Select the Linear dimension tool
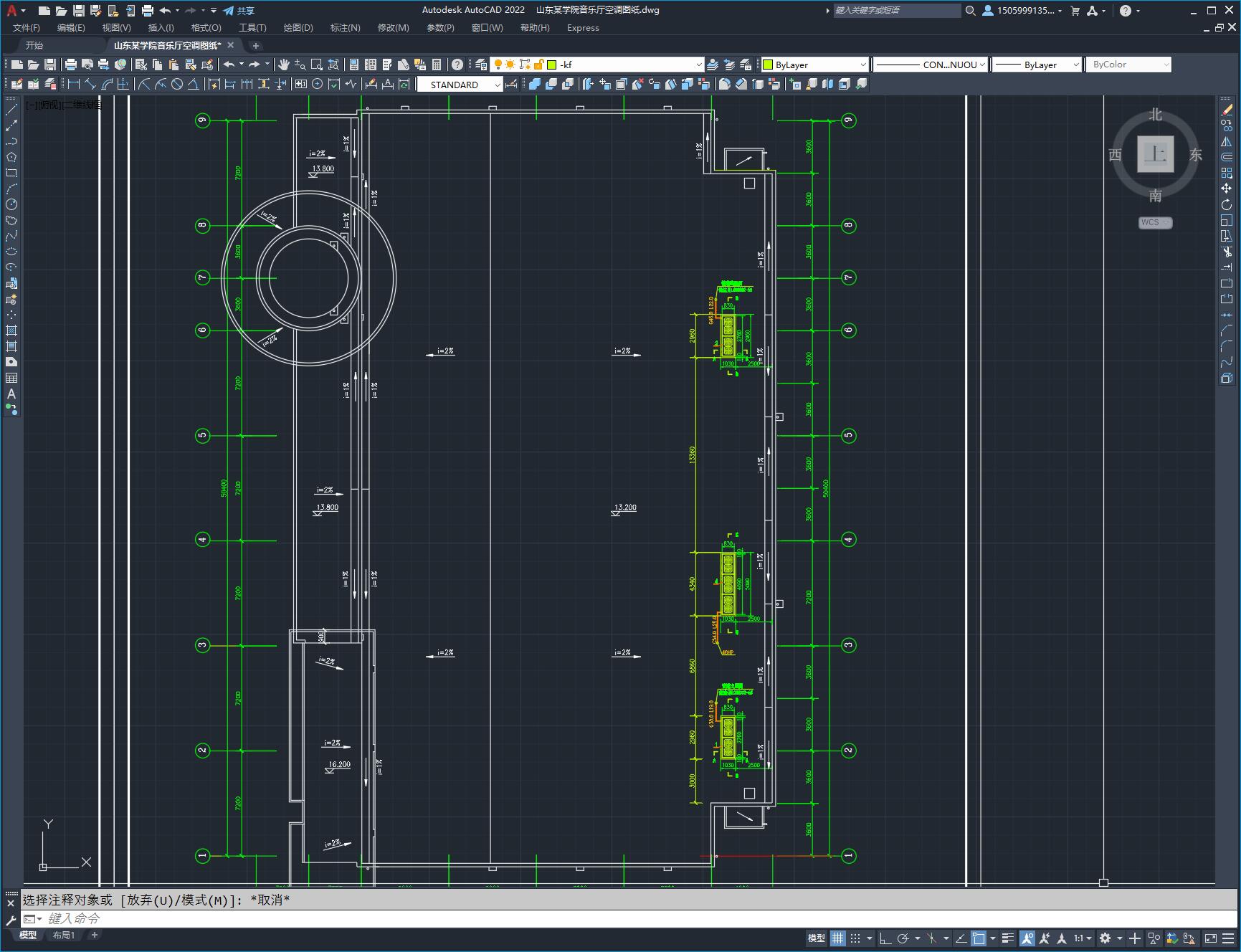The image size is (1241, 952). click(73, 84)
